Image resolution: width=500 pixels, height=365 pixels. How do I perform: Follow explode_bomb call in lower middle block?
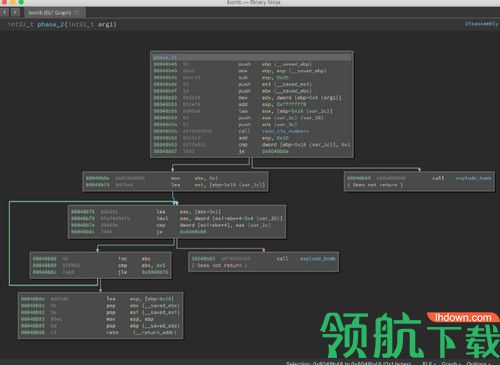coord(318,258)
